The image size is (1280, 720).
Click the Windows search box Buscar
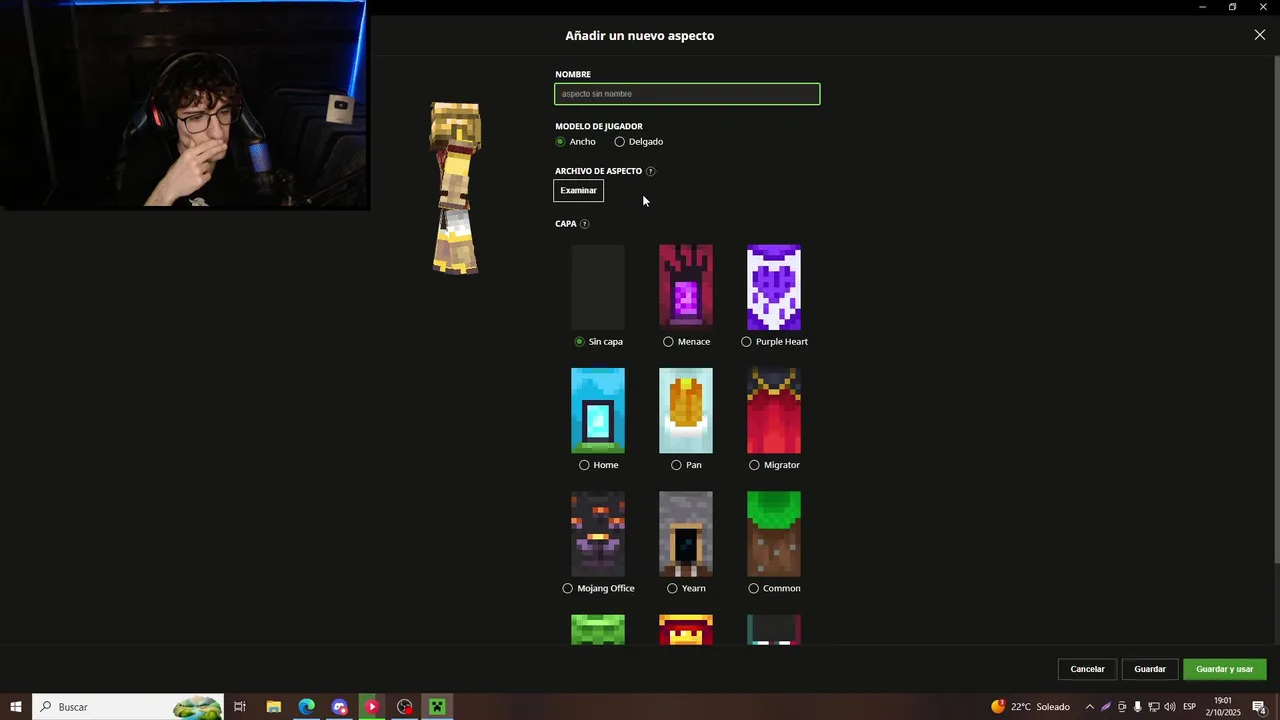click(x=128, y=707)
